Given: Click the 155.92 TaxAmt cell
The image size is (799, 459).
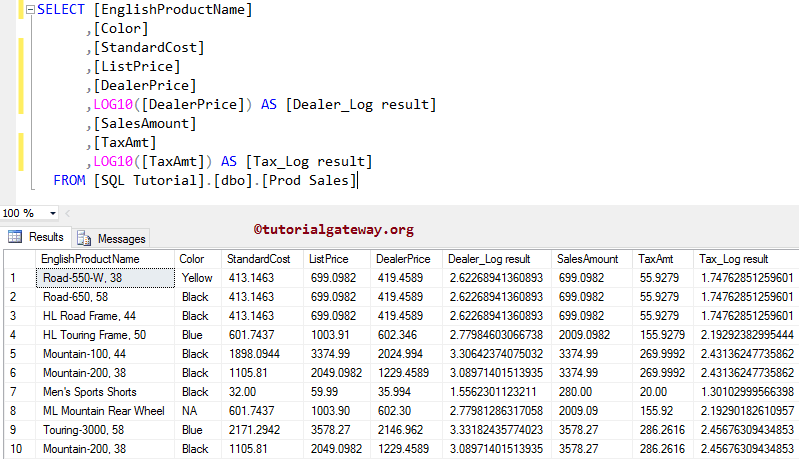Looking at the screenshot, I should tap(663, 411).
